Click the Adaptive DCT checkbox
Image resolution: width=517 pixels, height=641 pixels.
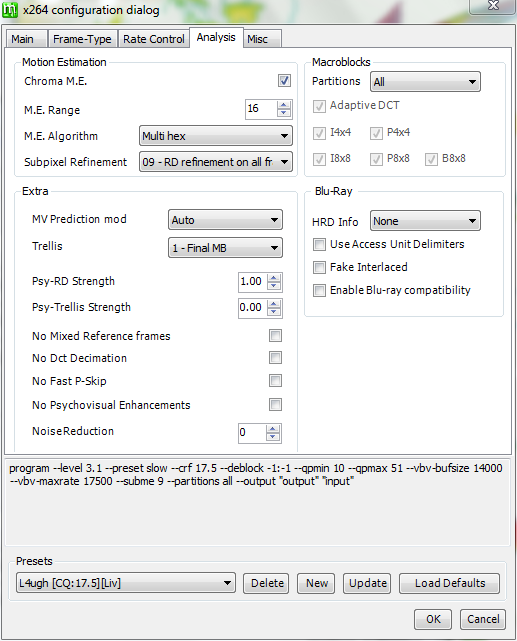coord(319,106)
